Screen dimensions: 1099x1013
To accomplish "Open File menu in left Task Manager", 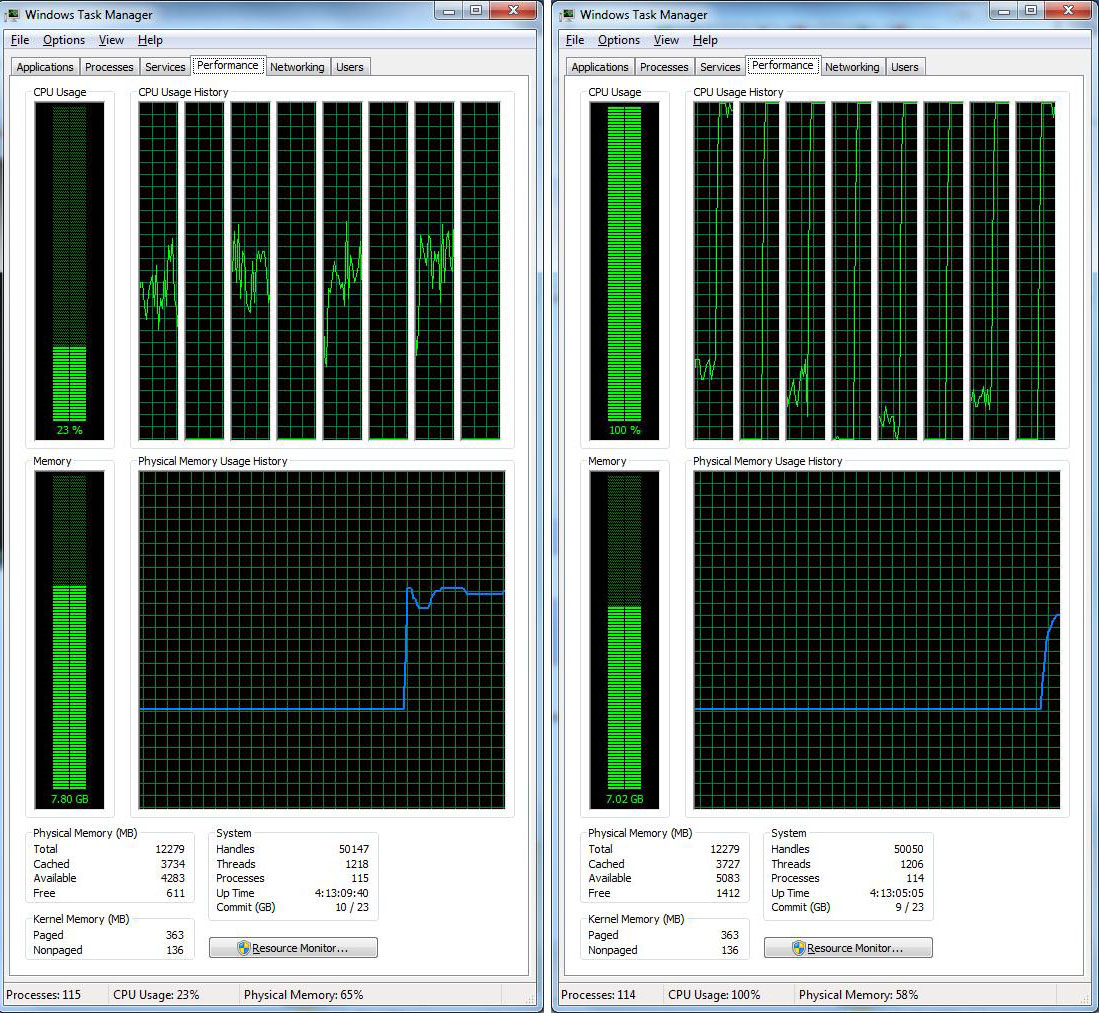I will coord(20,40).
